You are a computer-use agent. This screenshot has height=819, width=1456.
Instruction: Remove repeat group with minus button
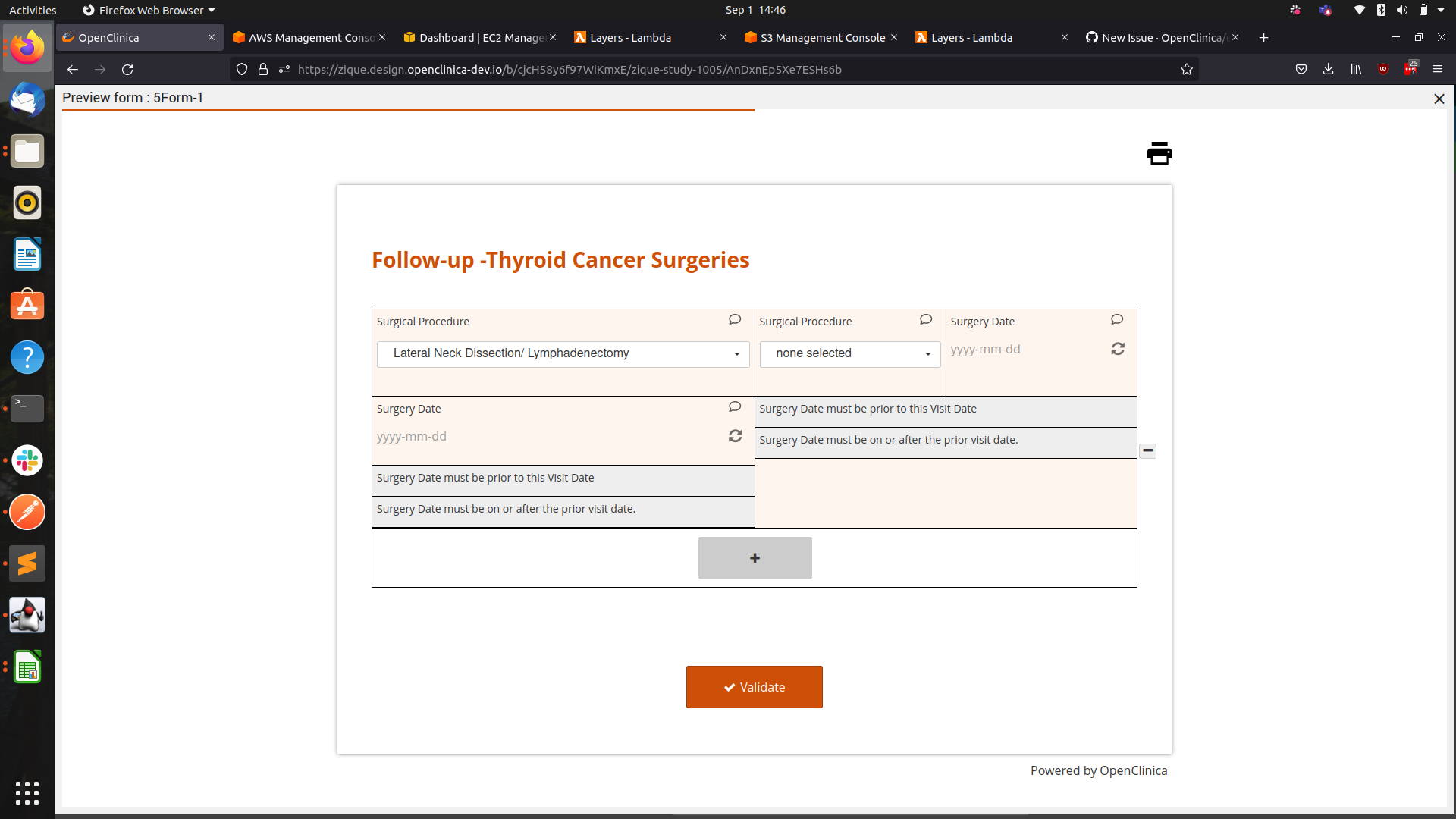pos(1147,450)
